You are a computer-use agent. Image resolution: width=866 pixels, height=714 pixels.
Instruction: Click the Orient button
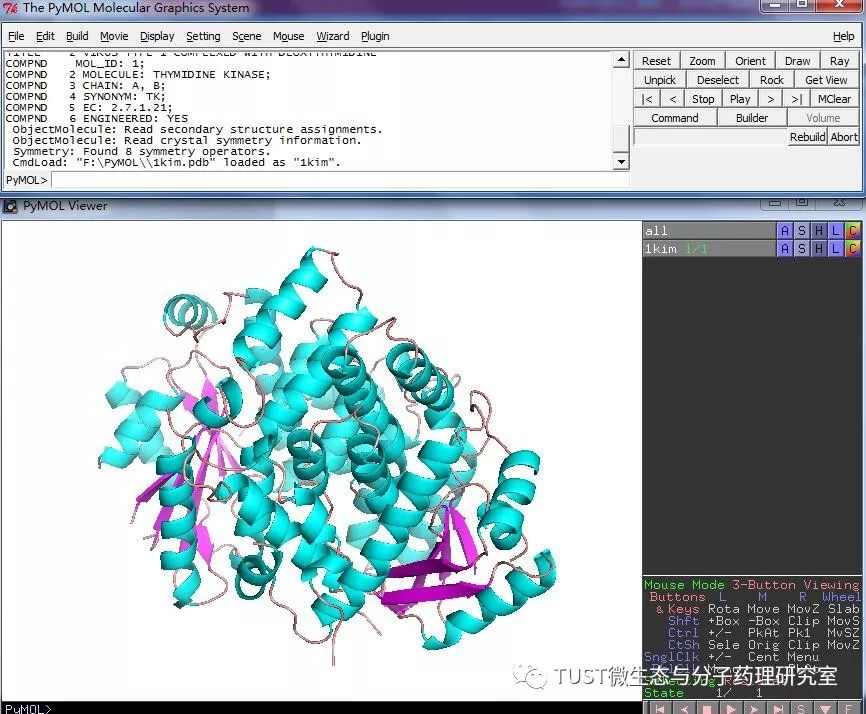[750, 61]
